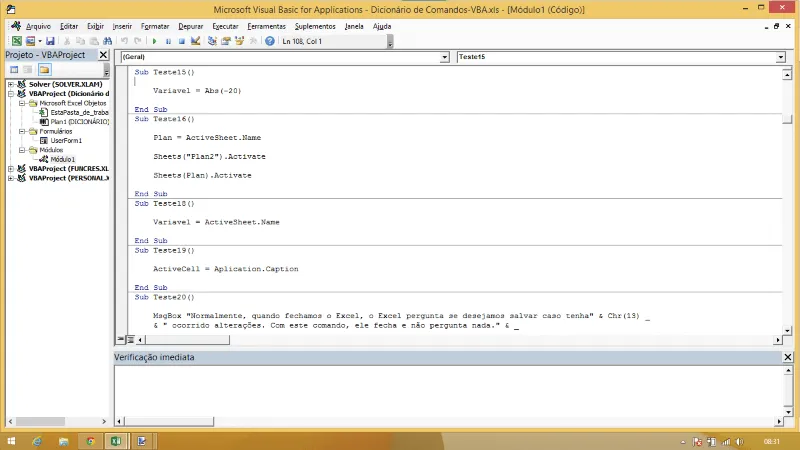Select EstaPasta_de_trabalho in project tree

[x=79, y=112]
